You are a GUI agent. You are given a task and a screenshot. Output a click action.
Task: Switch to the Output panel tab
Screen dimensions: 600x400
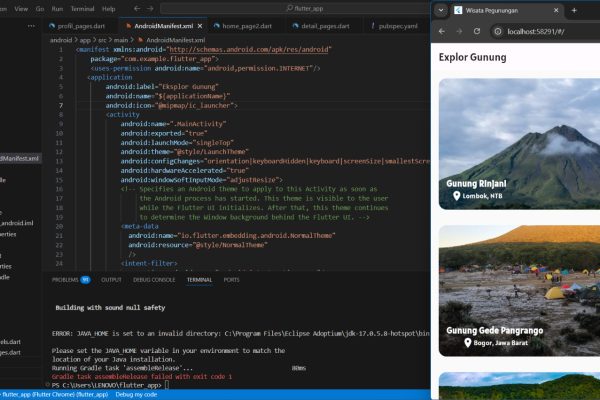click(x=111, y=280)
